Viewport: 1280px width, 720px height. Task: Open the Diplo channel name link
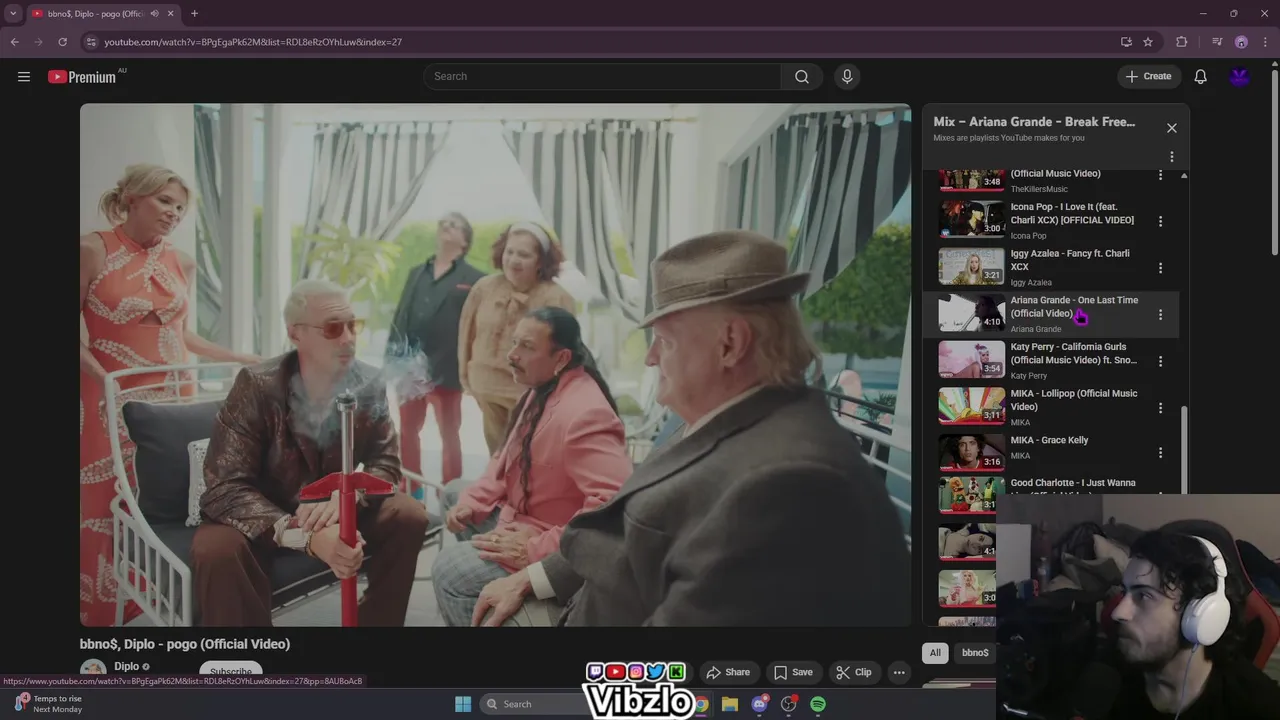coord(126,667)
